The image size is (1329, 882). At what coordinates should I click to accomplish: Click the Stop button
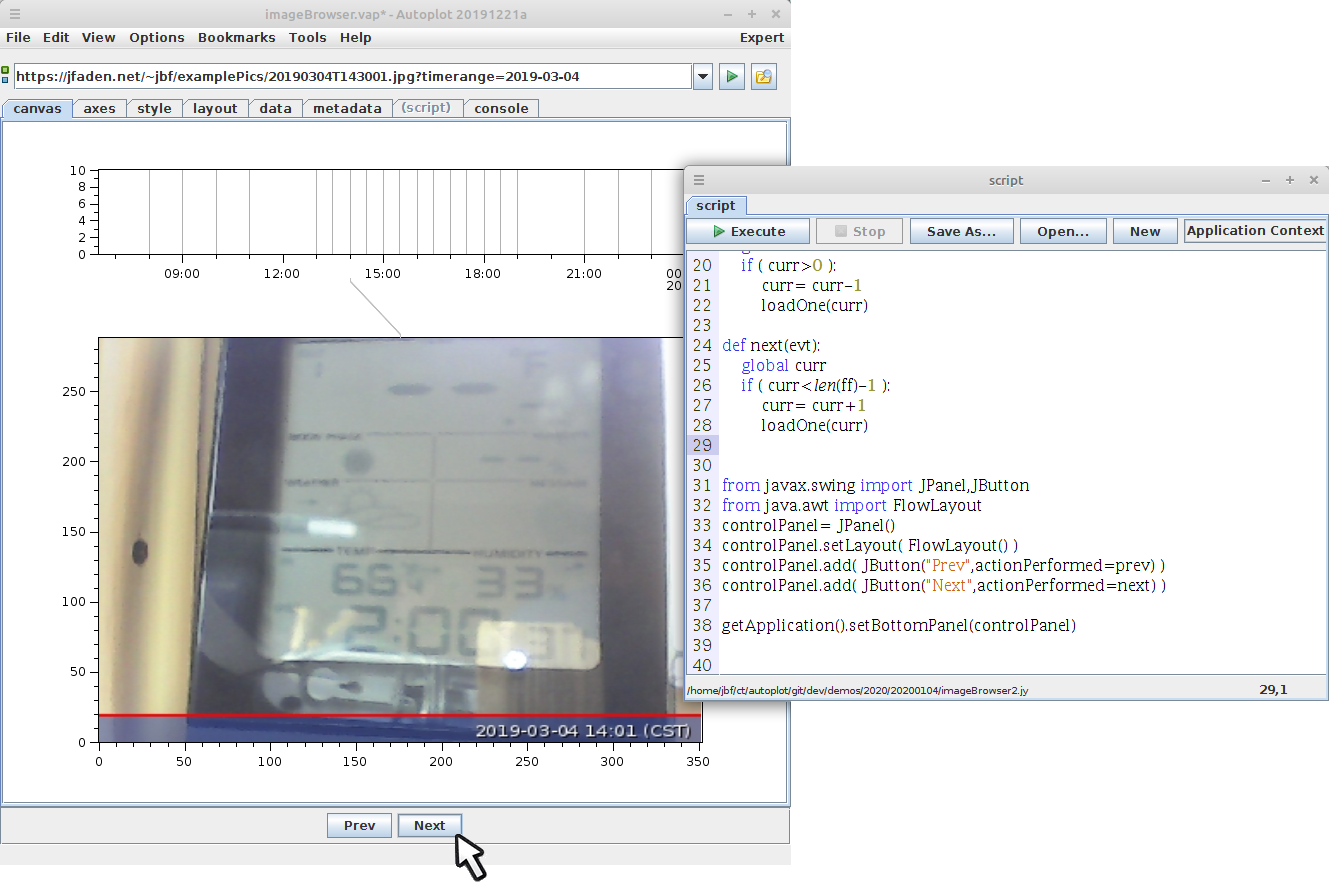pyautogui.click(x=859, y=231)
